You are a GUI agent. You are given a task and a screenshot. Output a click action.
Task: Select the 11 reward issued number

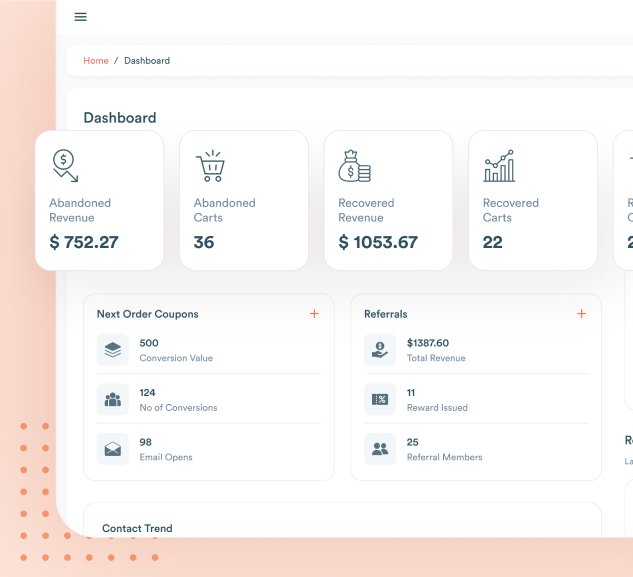(x=411, y=392)
